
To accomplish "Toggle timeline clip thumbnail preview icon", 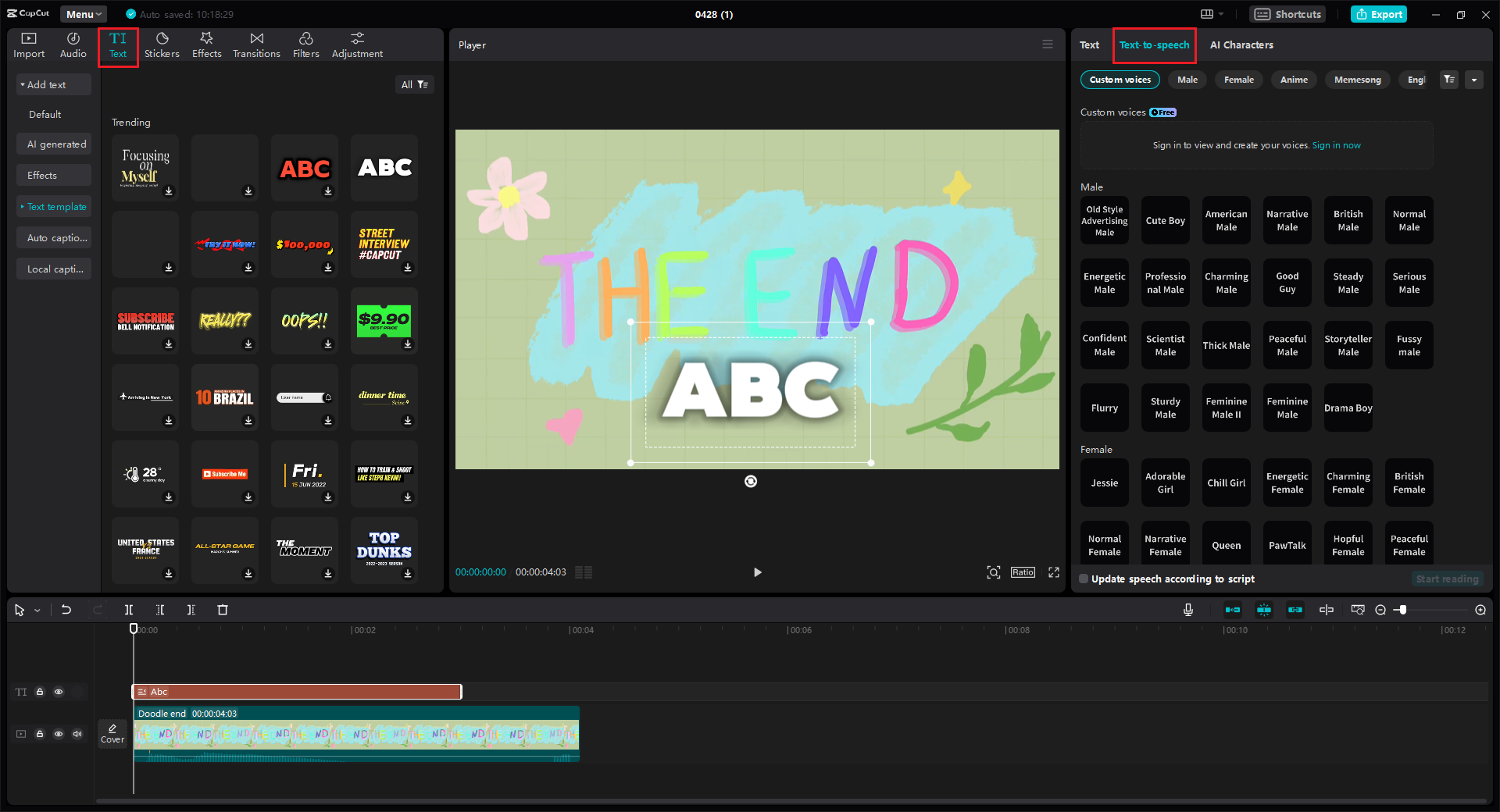I will click(1359, 610).
